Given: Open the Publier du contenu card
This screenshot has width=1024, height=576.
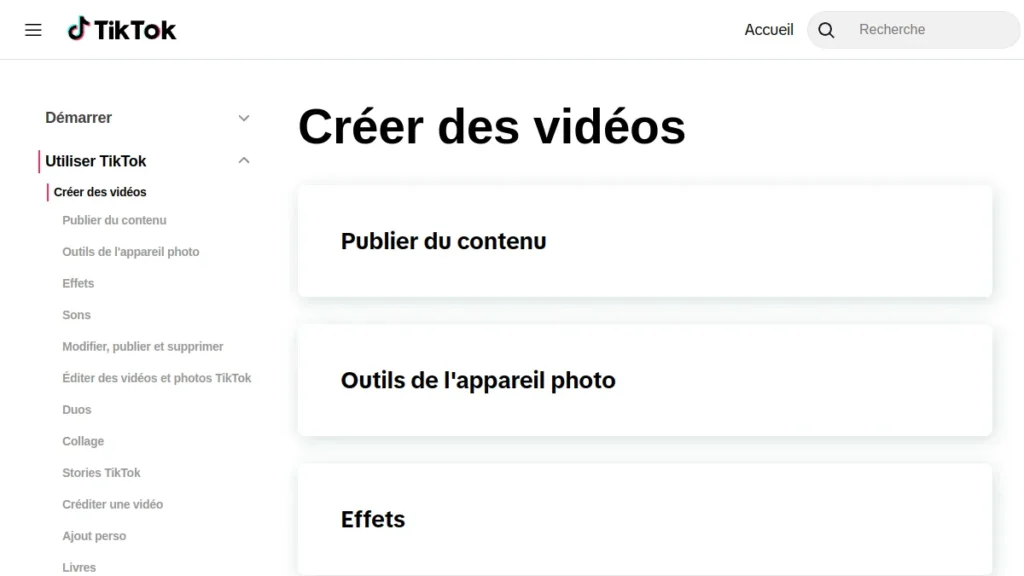Looking at the screenshot, I should (645, 241).
